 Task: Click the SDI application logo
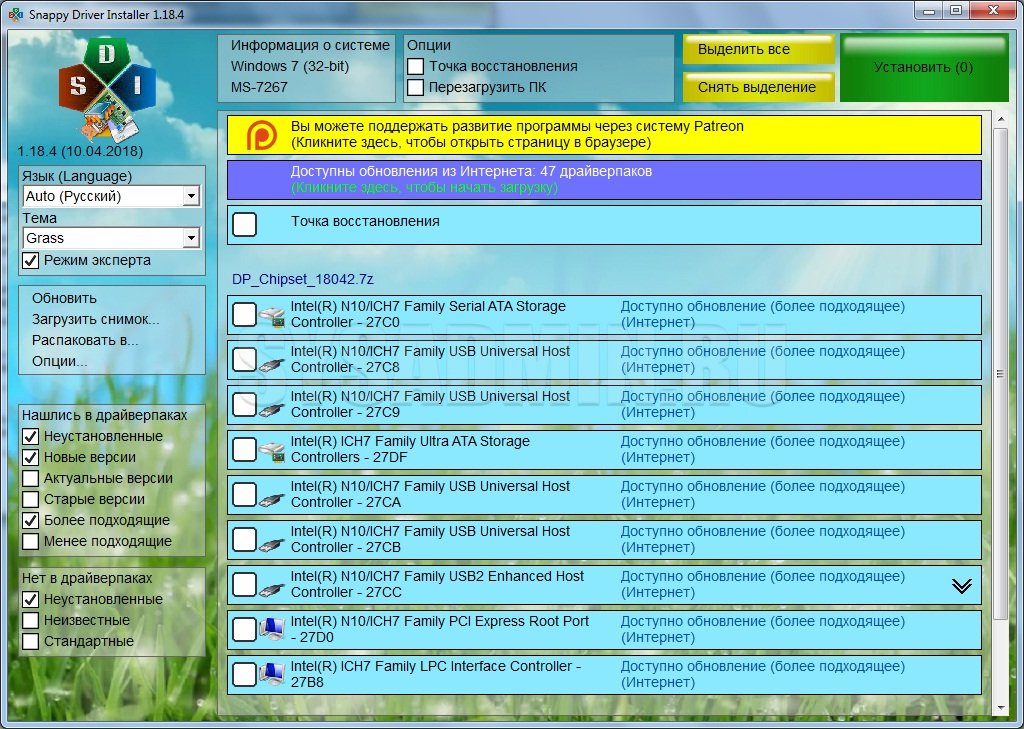pyautogui.click(x=106, y=88)
